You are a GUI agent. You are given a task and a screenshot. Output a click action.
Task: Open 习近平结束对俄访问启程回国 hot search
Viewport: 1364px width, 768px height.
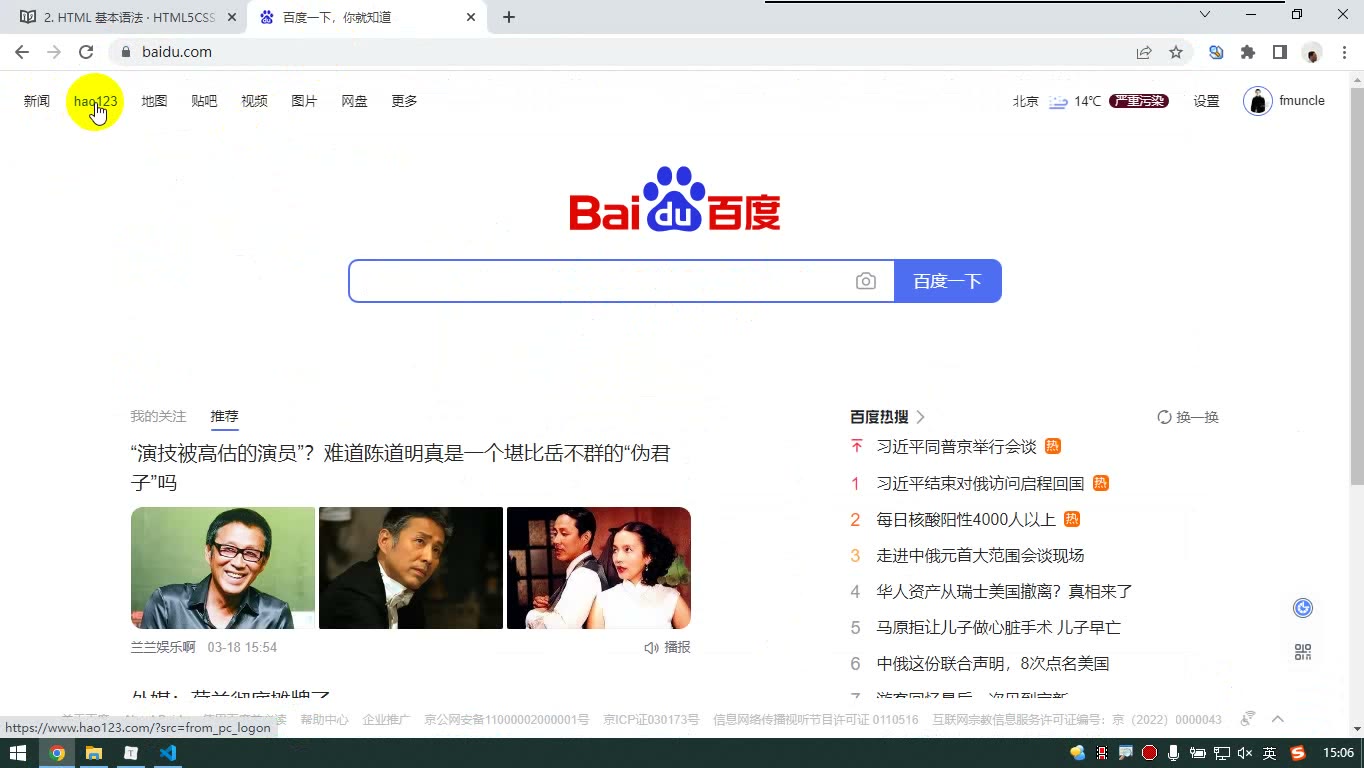980,483
